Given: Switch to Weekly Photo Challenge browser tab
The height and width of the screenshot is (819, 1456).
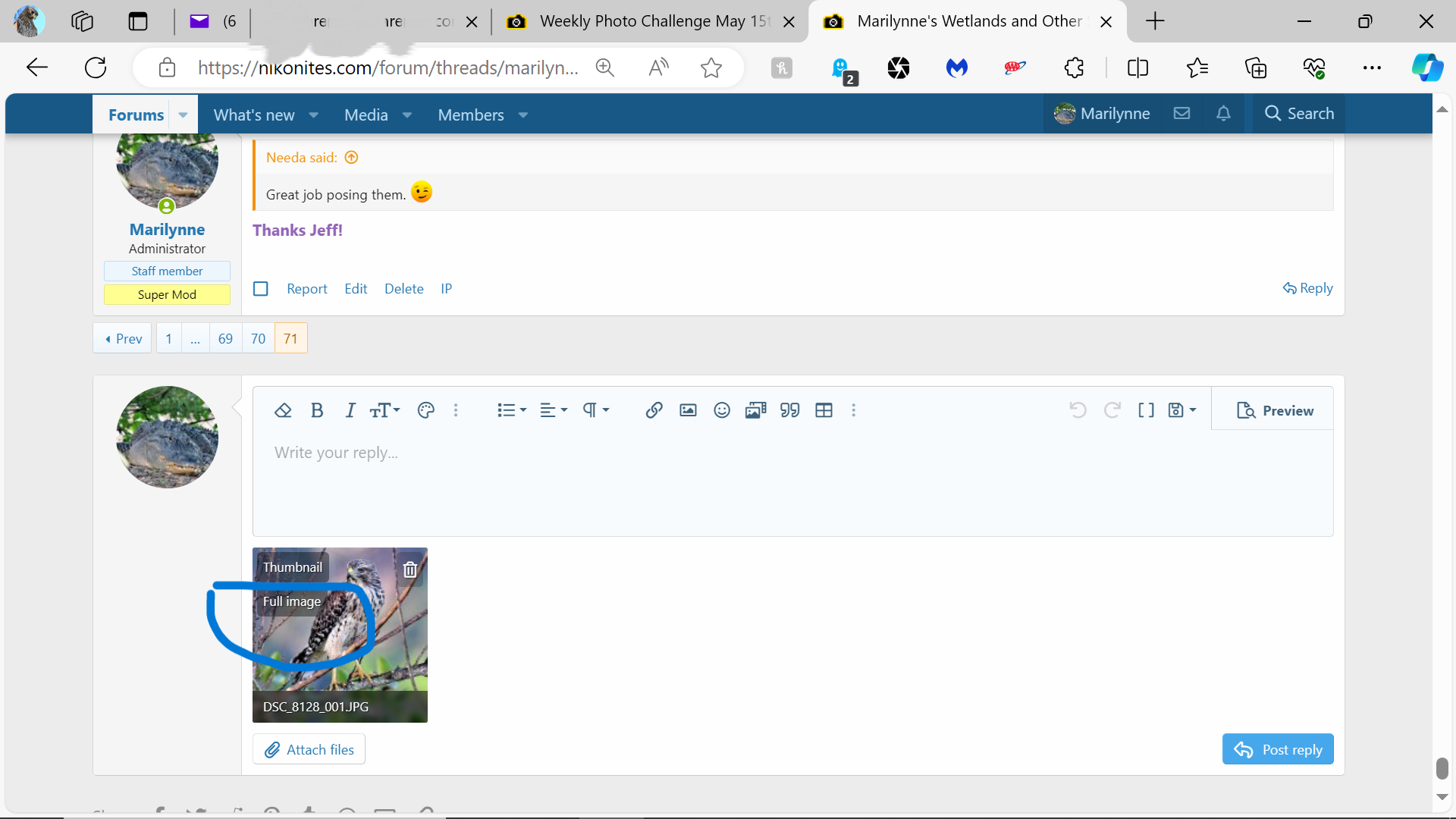Looking at the screenshot, I should [x=652, y=21].
